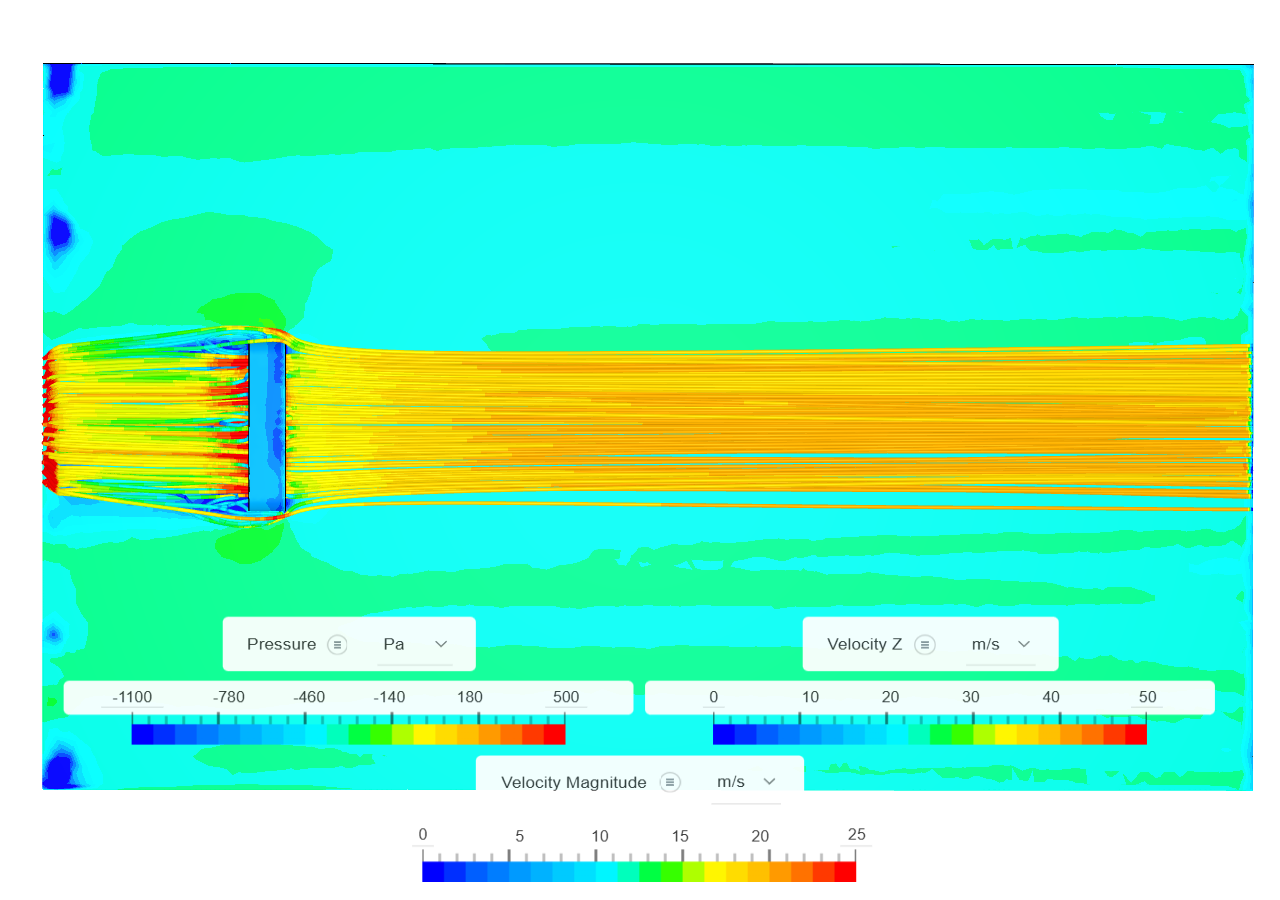The image size is (1280, 900).
Task: Click the Velocity Z legend color bar
Action: coord(930,734)
